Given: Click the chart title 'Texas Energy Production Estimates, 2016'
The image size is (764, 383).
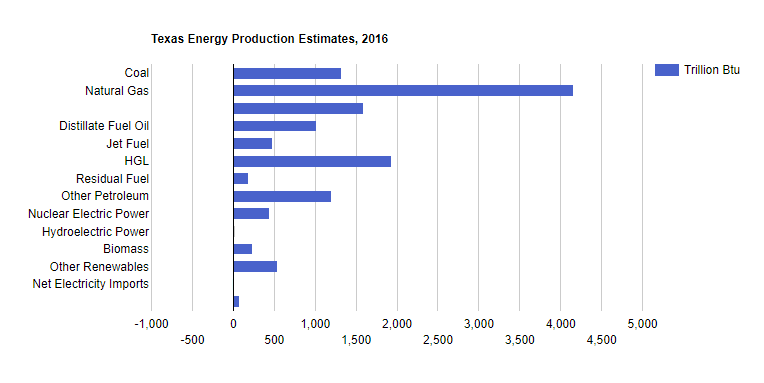Looking at the screenshot, I should click(269, 39).
